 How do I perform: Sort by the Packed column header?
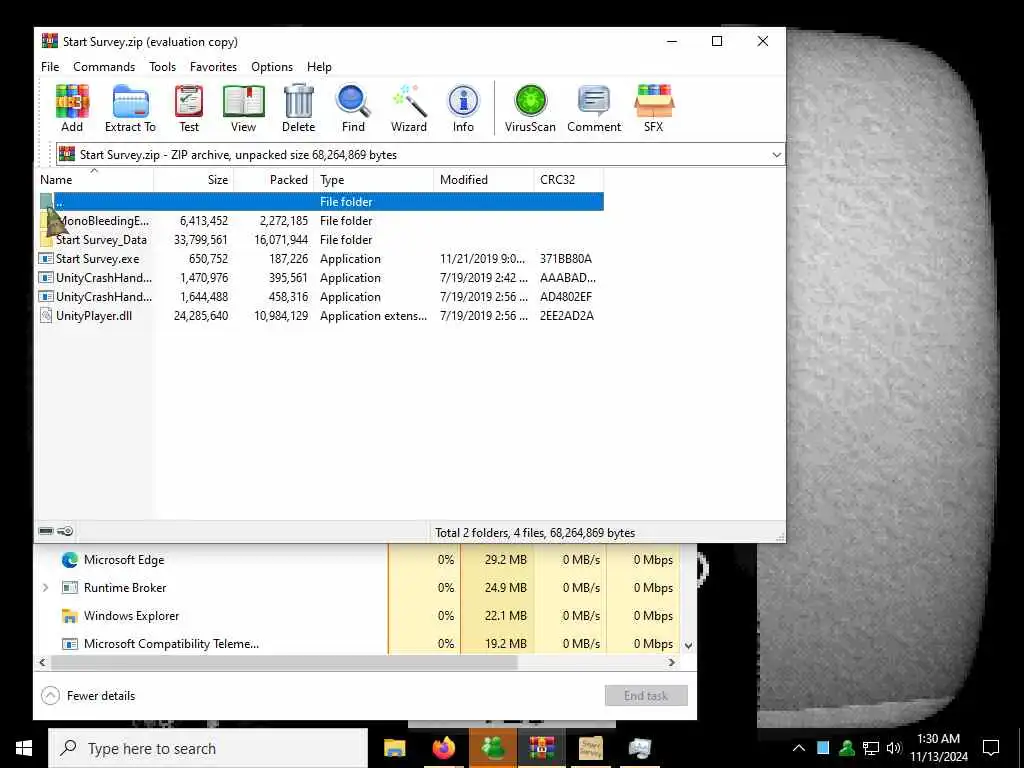274,180
